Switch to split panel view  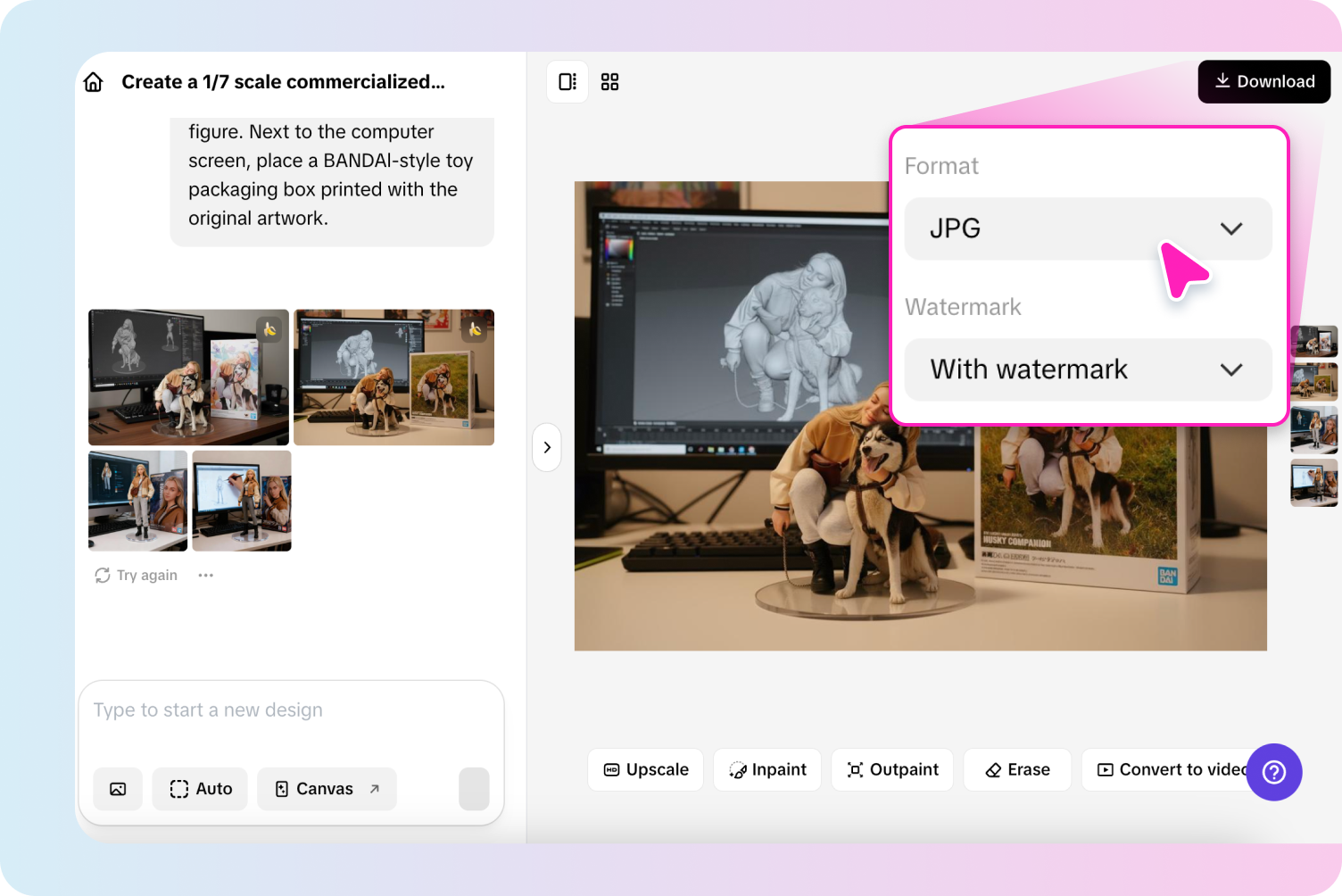coord(567,82)
